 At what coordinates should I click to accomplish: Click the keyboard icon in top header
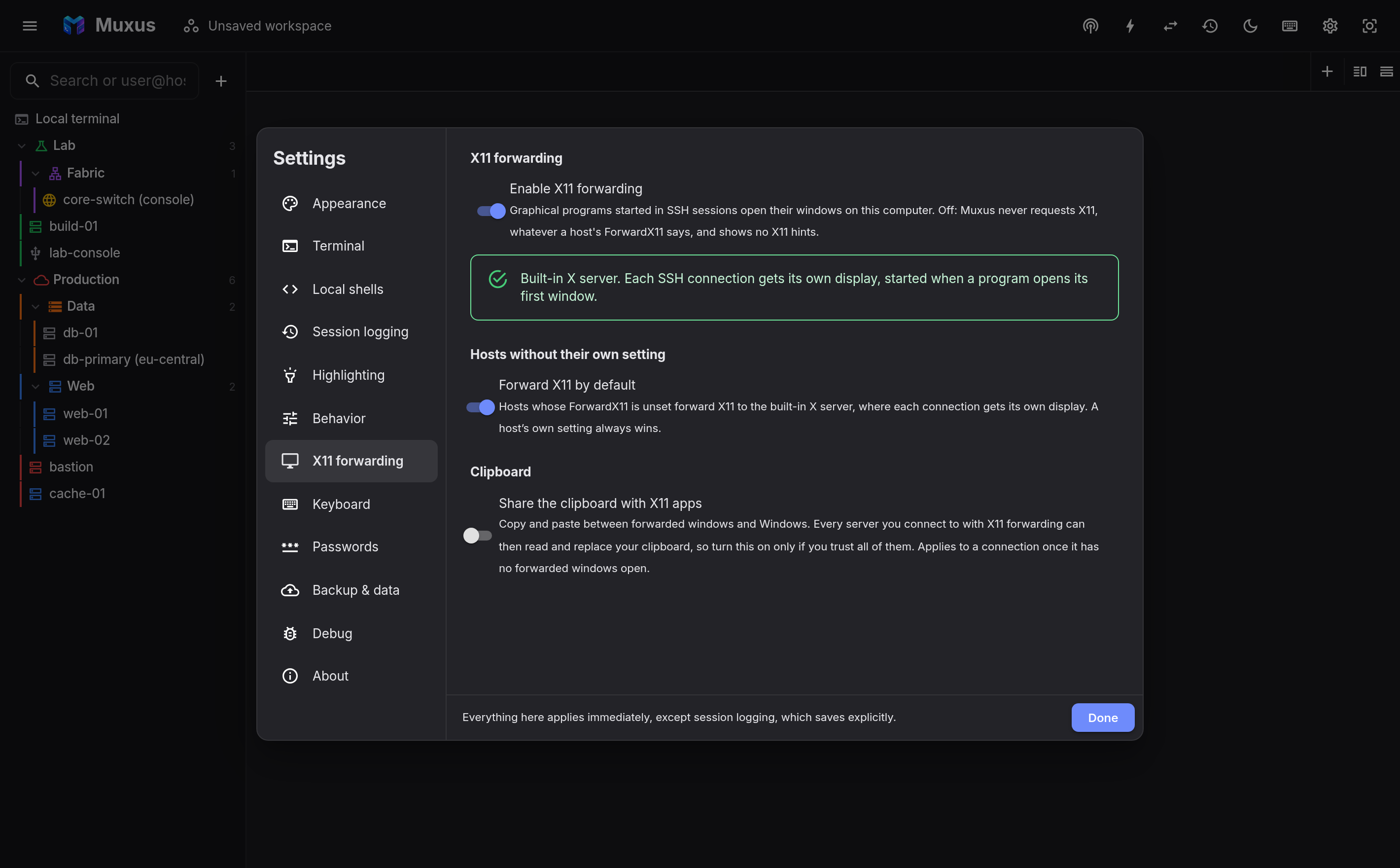(x=1290, y=26)
